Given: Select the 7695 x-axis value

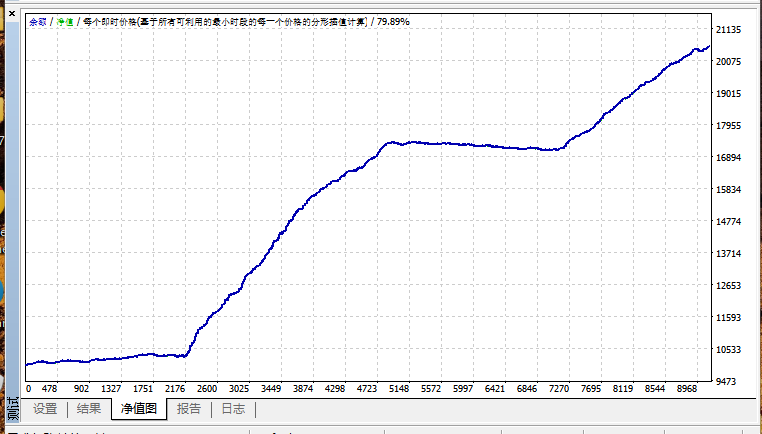Looking at the screenshot, I should tap(591, 389).
